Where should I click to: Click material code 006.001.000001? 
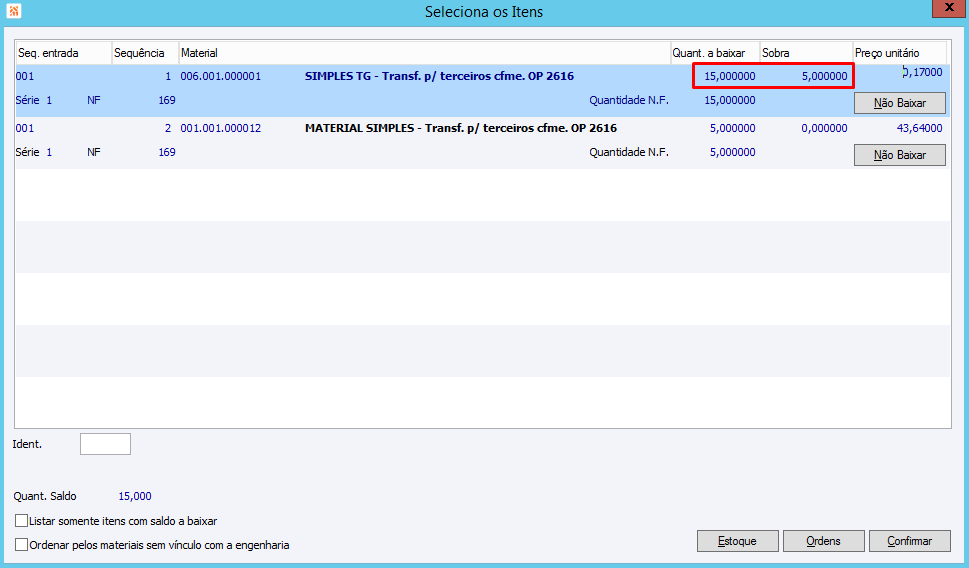pos(221,76)
